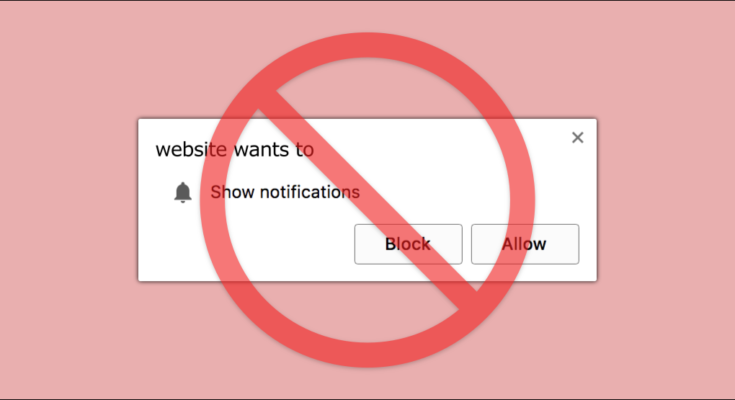Deny notifications using the Block button
Viewport: 735px width, 400px height.
pyautogui.click(x=408, y=244)
